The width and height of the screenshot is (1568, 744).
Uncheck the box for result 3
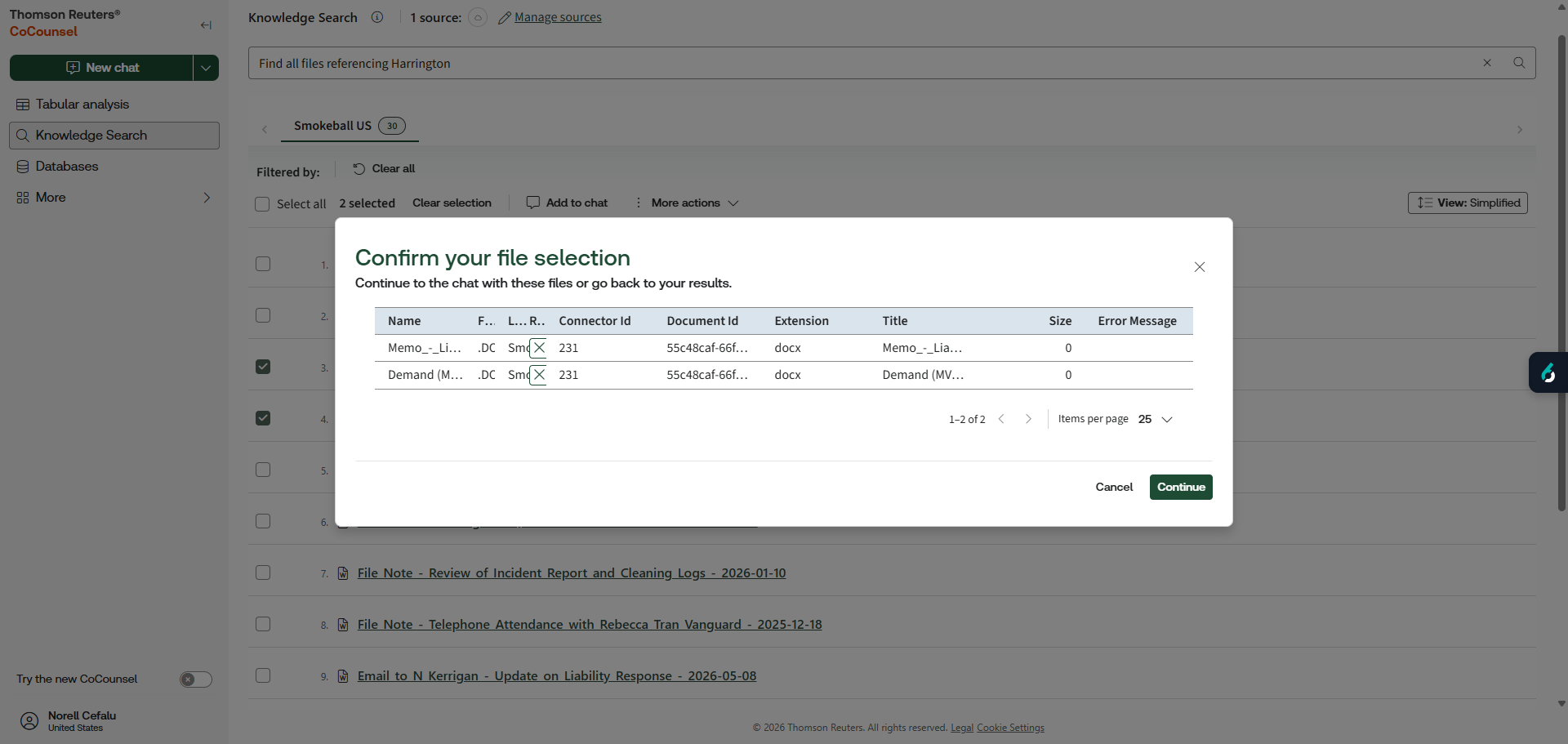coord(263,367)
